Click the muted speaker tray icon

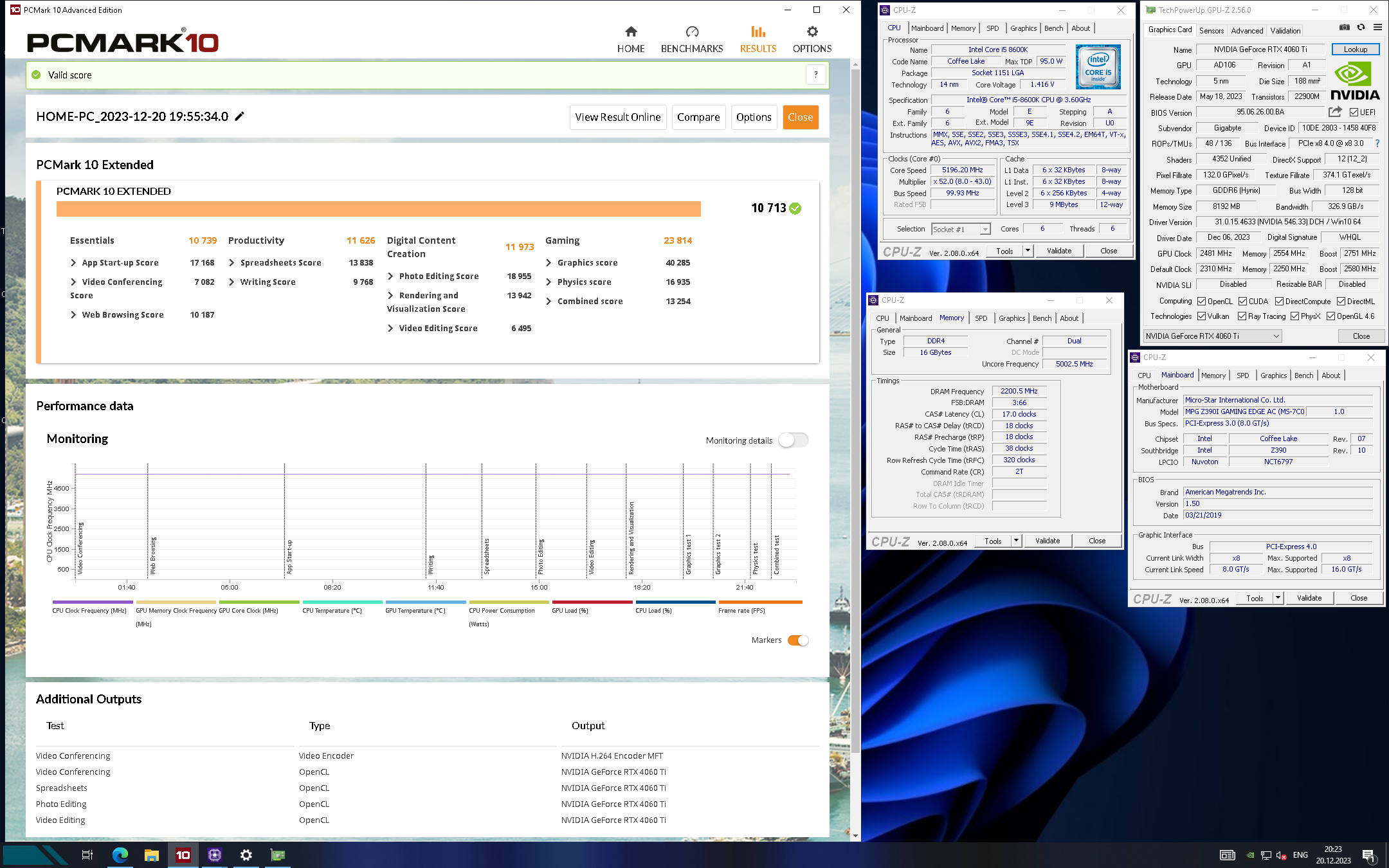point(1281,855)
